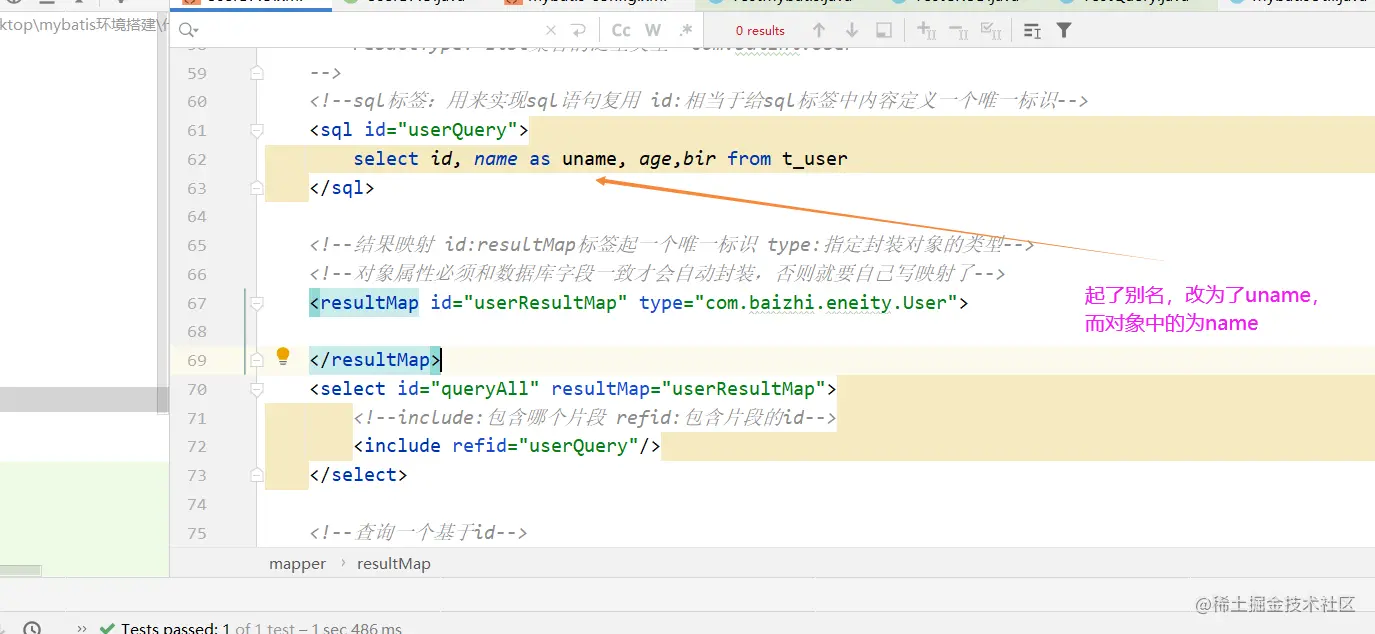Click the green Tests passed checkmark
1375x634 pixels.
[x=107, y=628]
